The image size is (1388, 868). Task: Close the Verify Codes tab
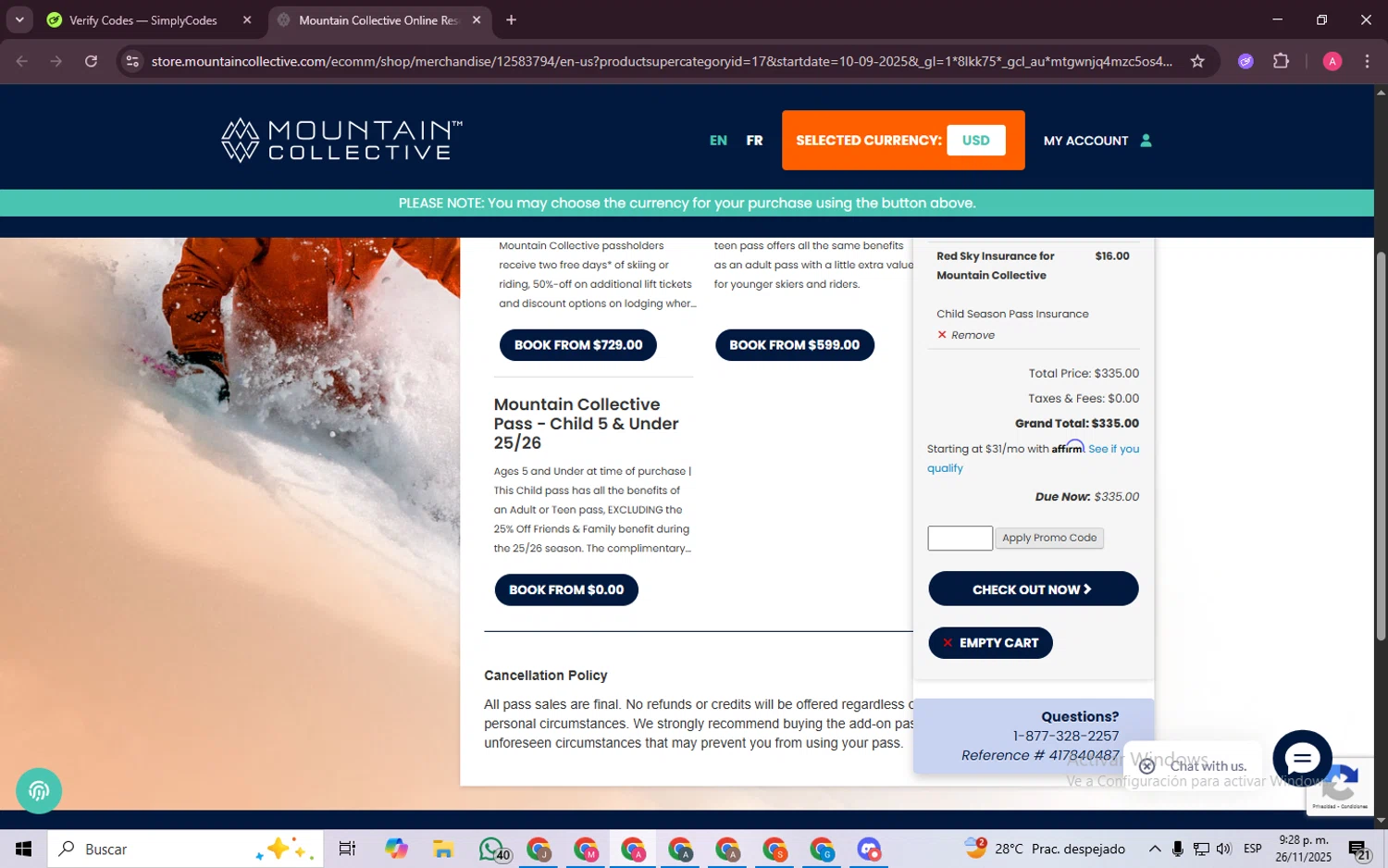coord(247,19)
